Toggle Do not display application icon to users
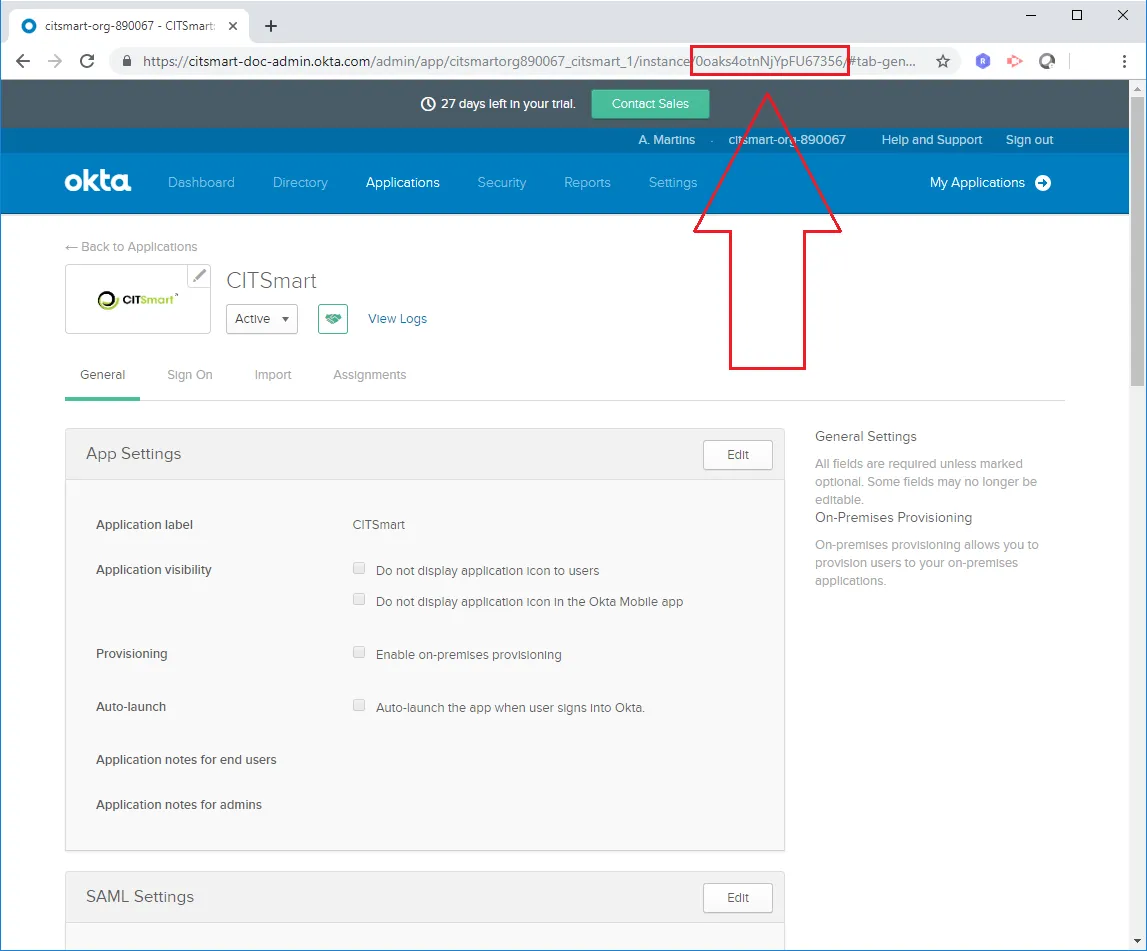This screenshot has height=951, width=1147. (359, 569)
